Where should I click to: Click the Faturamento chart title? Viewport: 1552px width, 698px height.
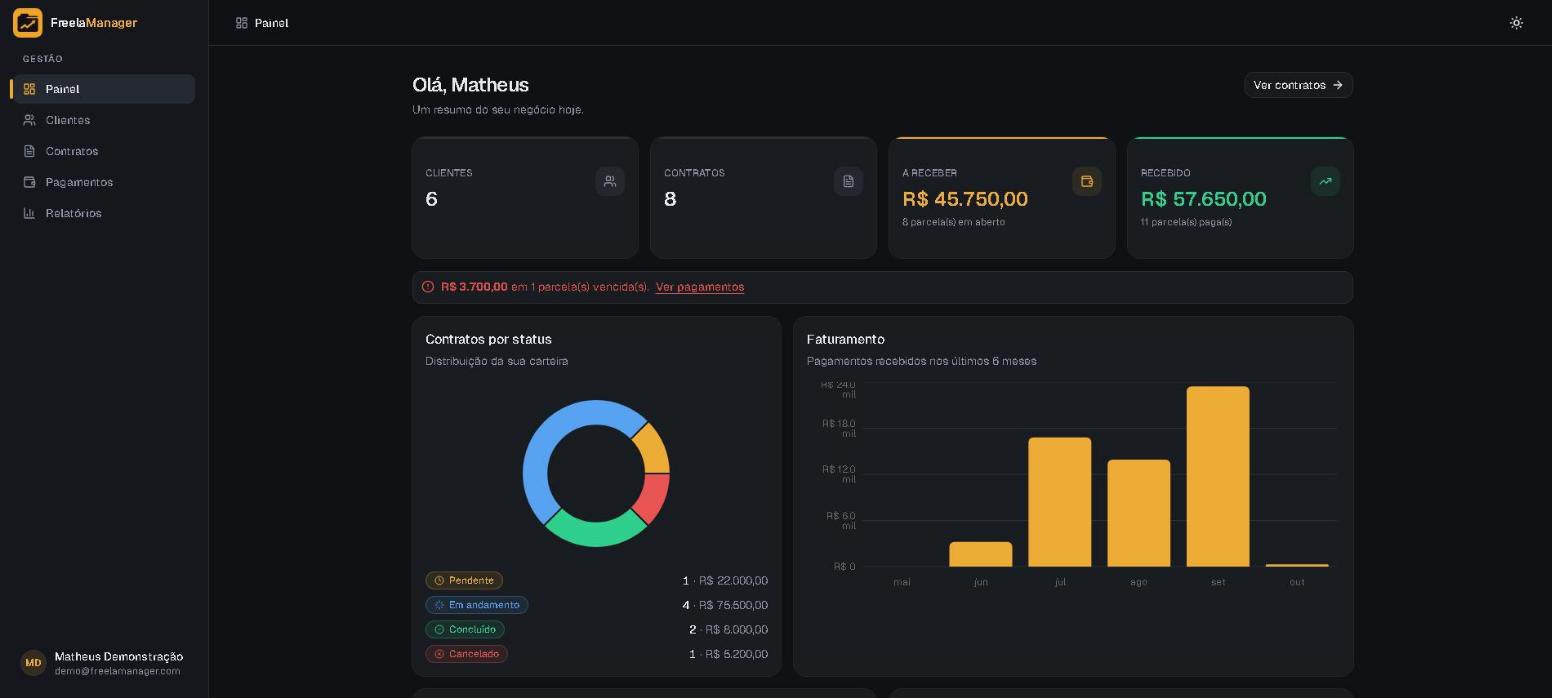point(846,340)
